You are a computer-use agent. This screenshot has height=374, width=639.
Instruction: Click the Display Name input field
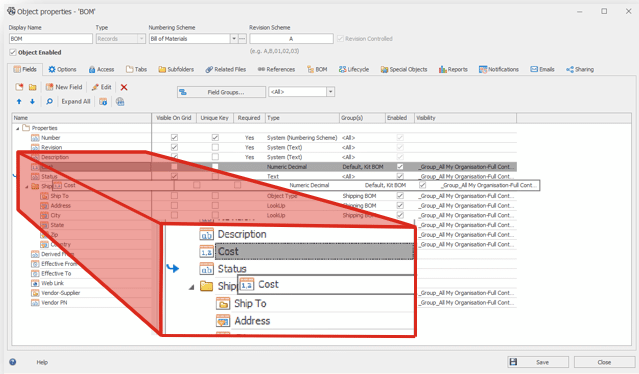(x=51, y=39)
